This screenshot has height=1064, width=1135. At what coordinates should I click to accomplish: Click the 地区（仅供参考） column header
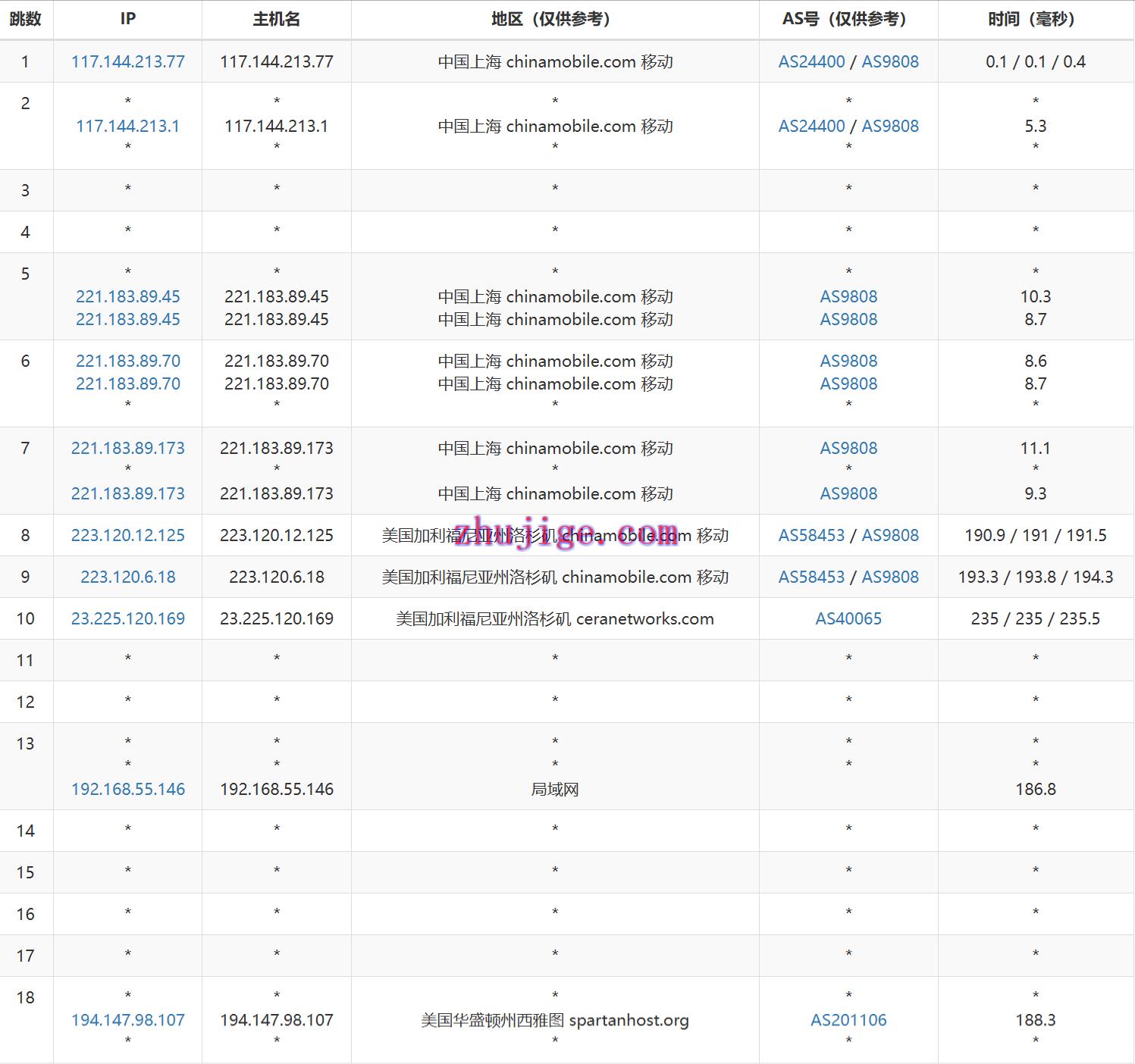(555, 20)
